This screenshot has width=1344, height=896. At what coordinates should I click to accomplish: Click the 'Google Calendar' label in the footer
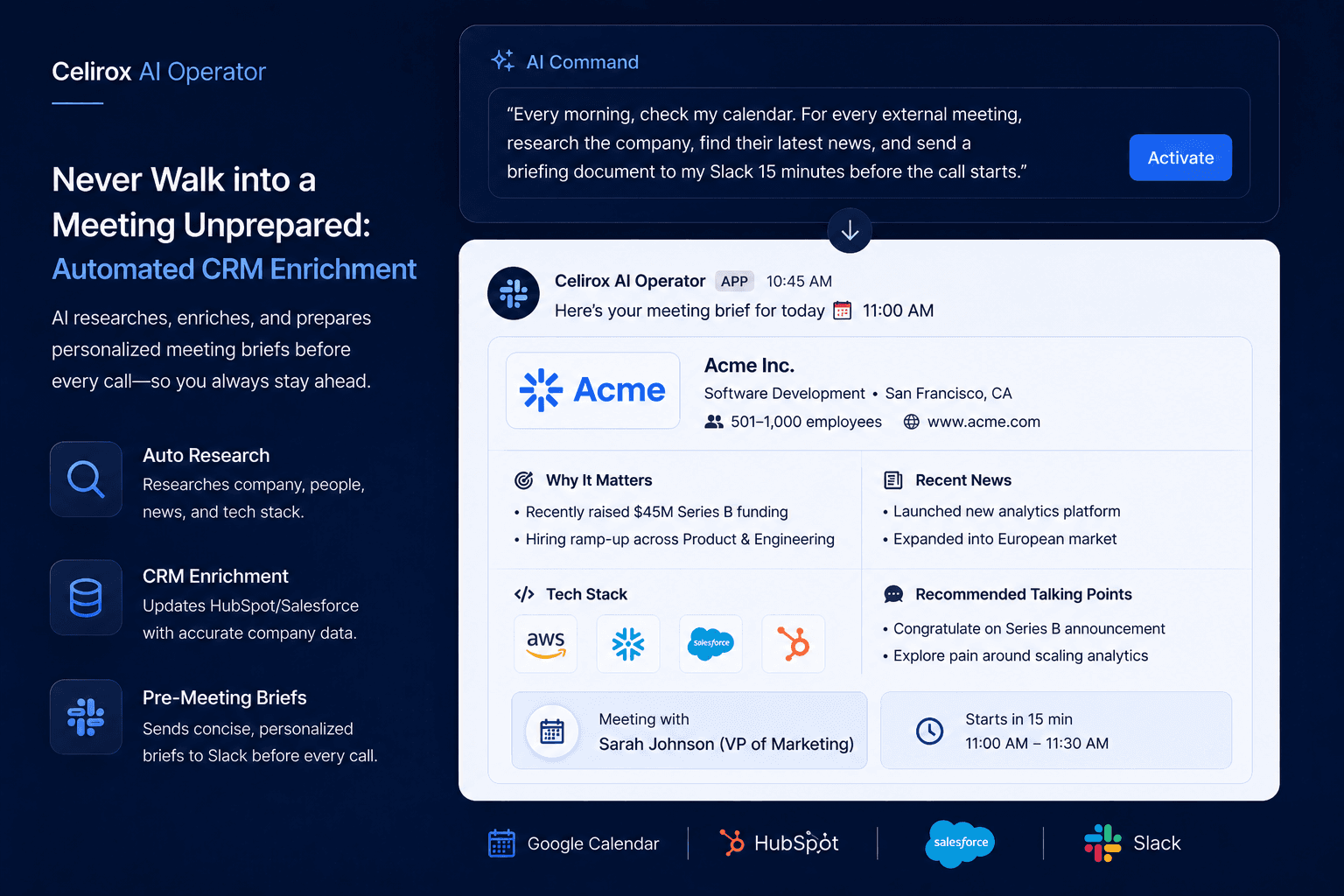(593, 843)
